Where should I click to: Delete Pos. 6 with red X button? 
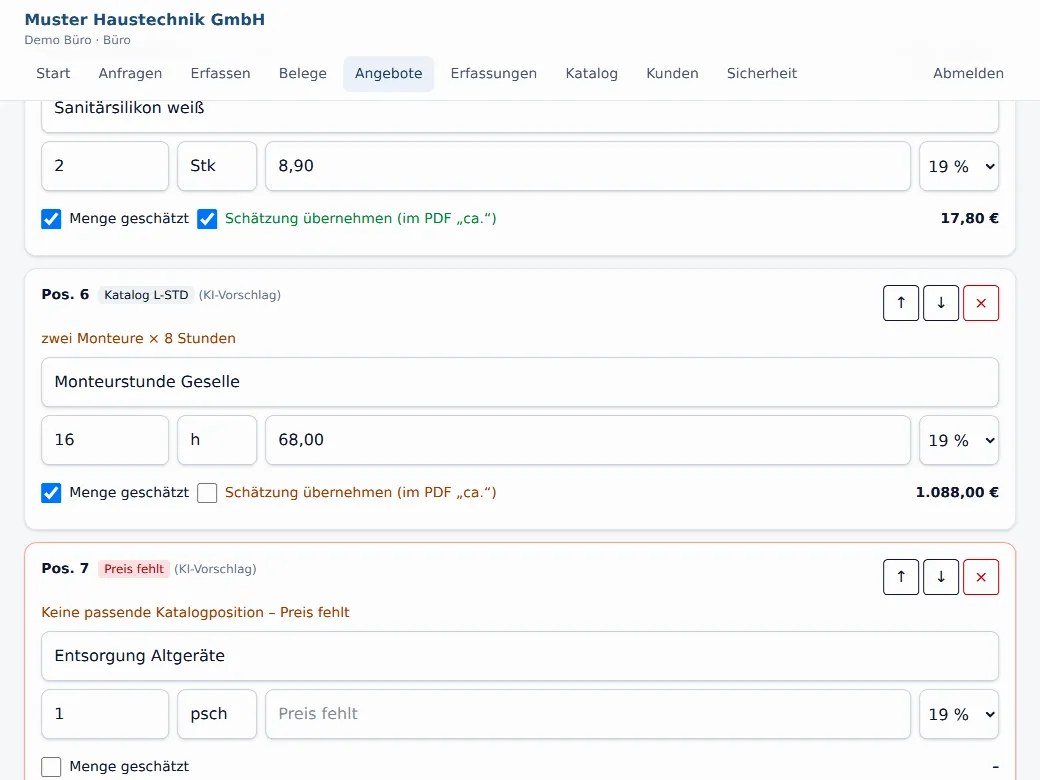[981, 303]
